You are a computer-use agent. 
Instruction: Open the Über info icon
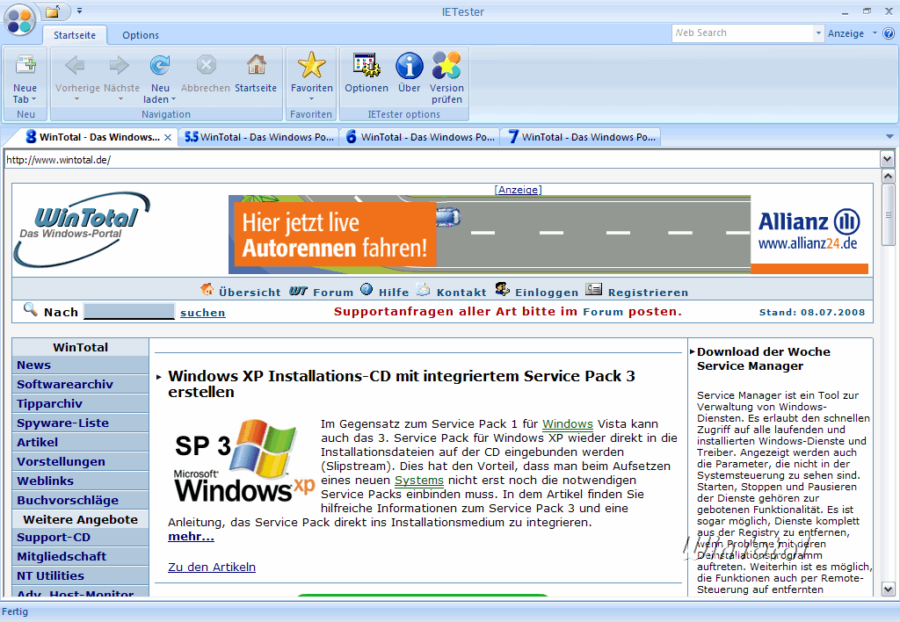coord(409,65)
